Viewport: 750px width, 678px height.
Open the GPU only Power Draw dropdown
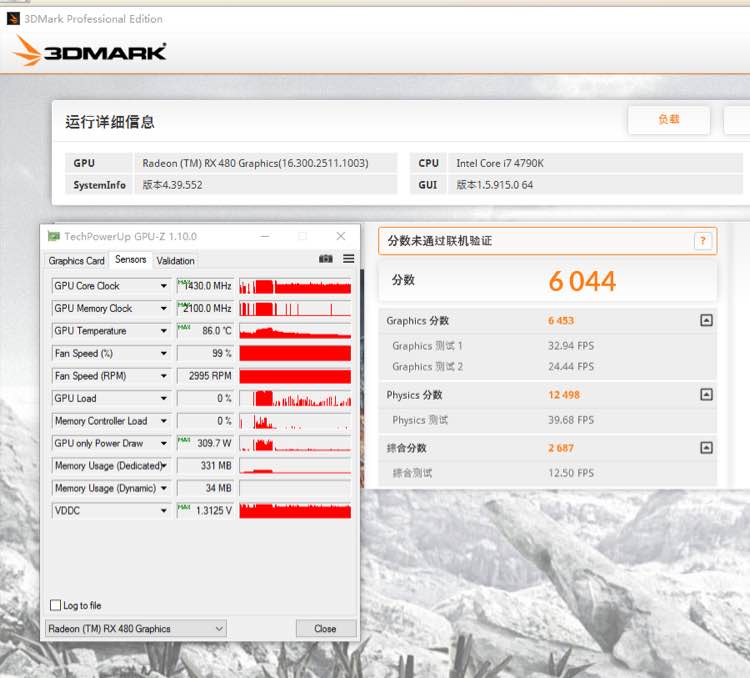coord(164,443)
